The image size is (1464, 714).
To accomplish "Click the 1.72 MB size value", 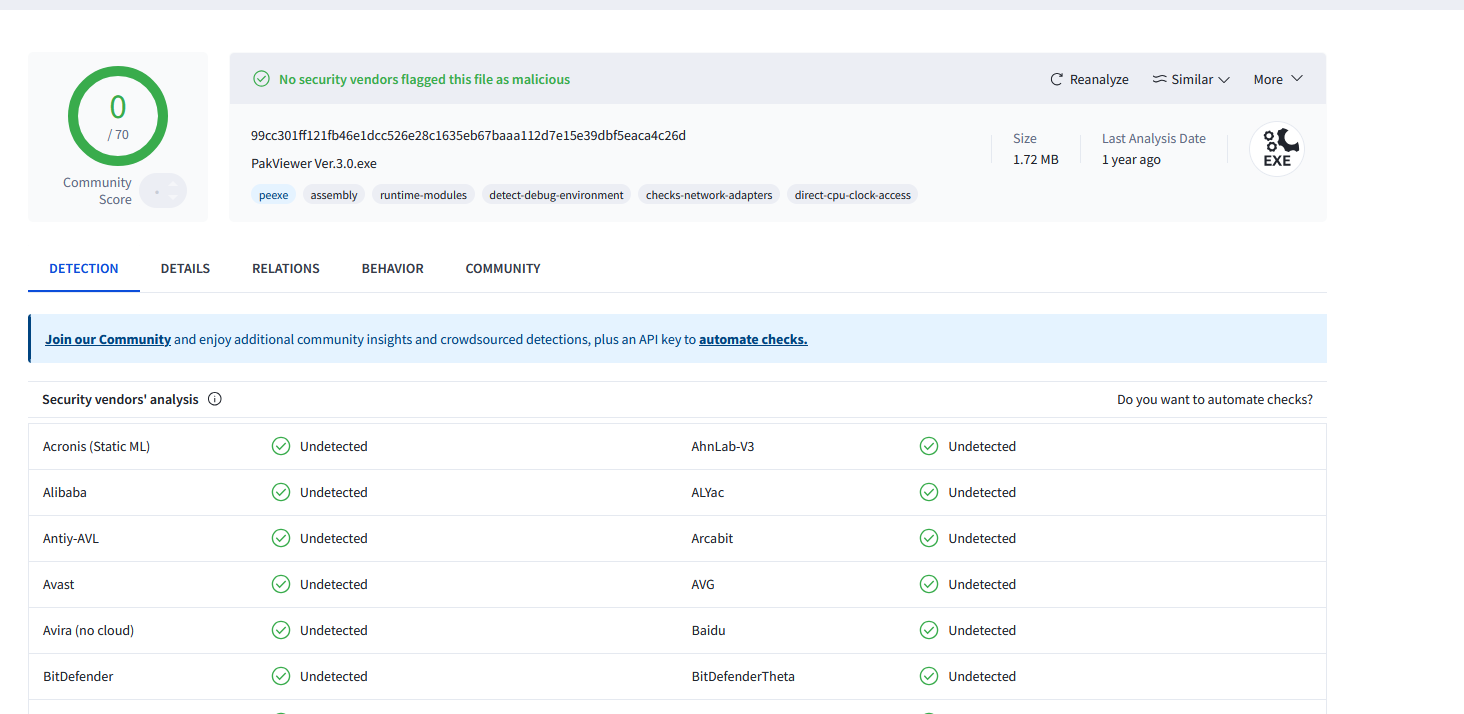I will (x=1036, y=159).
